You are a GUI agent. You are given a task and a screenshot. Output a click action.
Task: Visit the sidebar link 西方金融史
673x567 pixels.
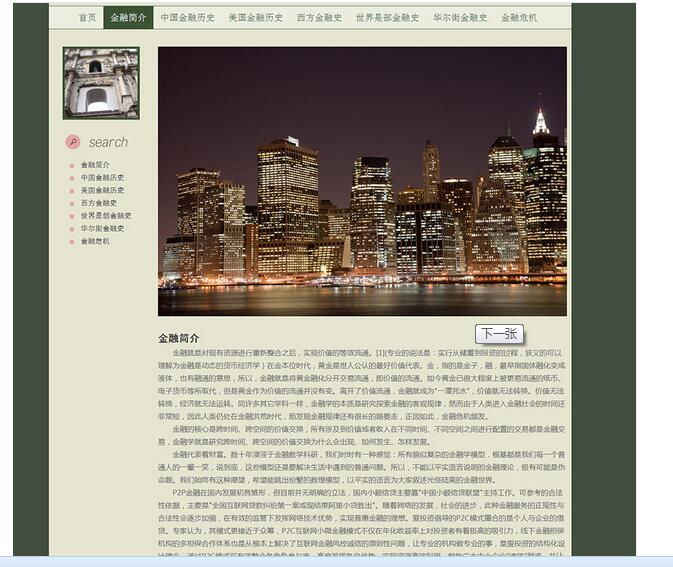pos(99,203)
